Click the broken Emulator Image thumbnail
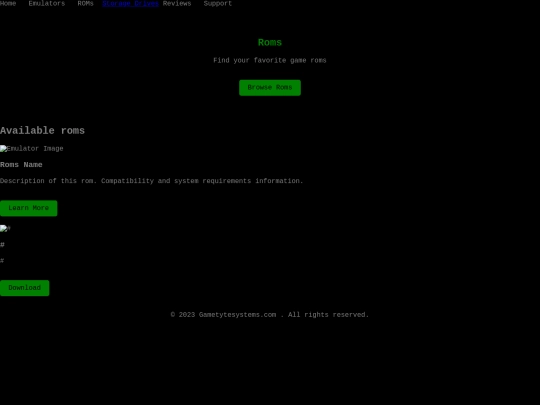 click(x=32, y=149)
